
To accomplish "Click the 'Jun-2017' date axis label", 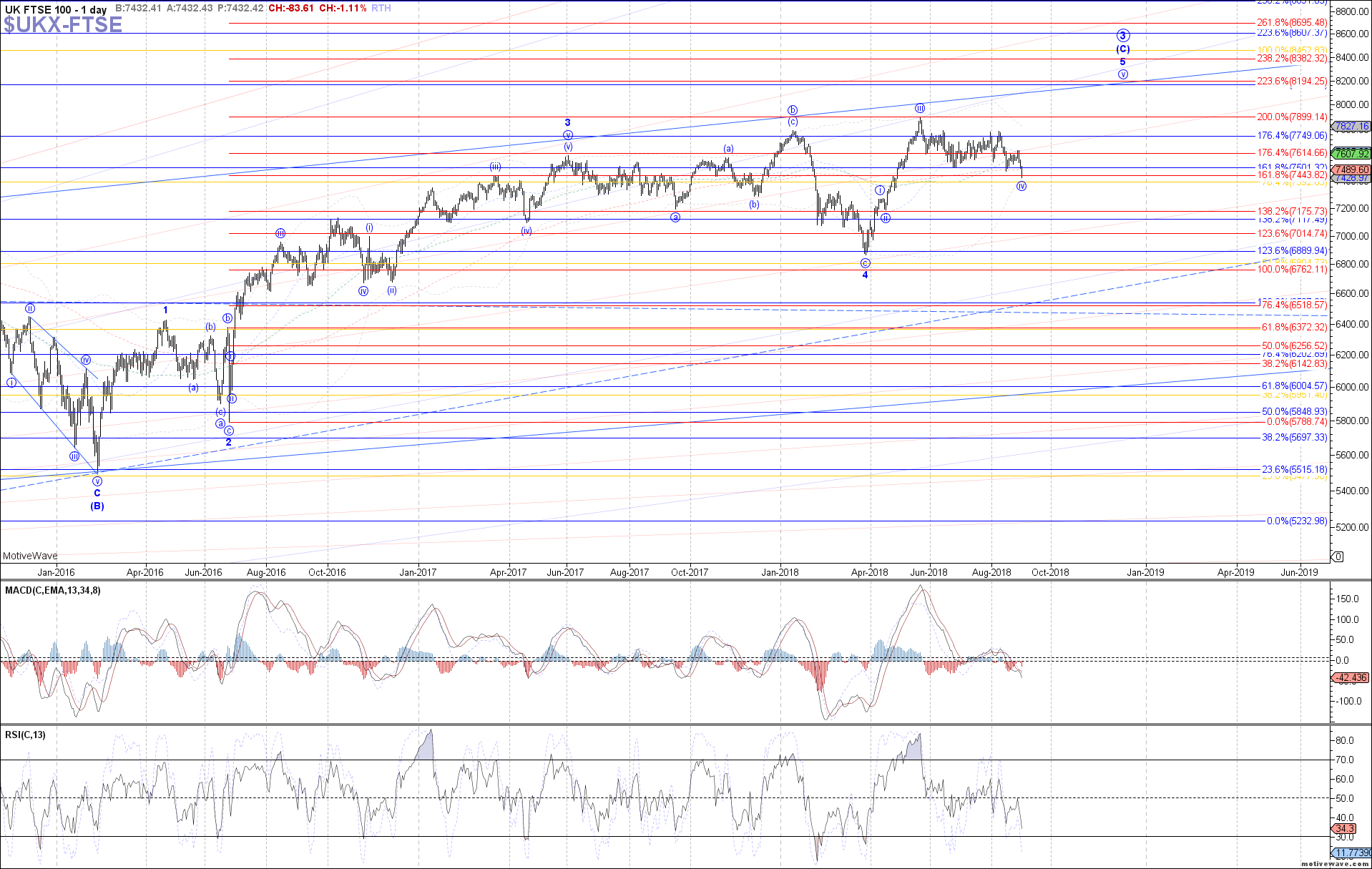I will [565, 572].
